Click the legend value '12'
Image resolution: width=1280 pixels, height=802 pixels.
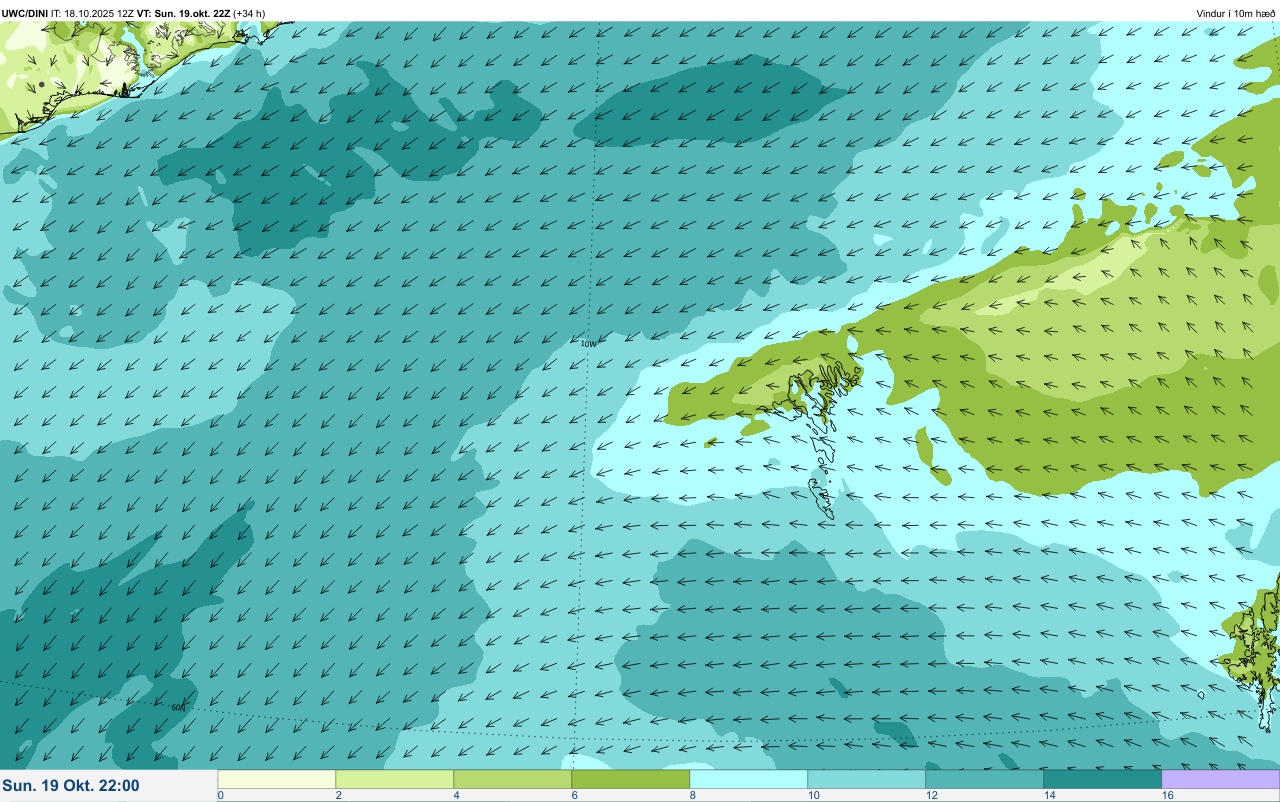click(x=931, y=795)
